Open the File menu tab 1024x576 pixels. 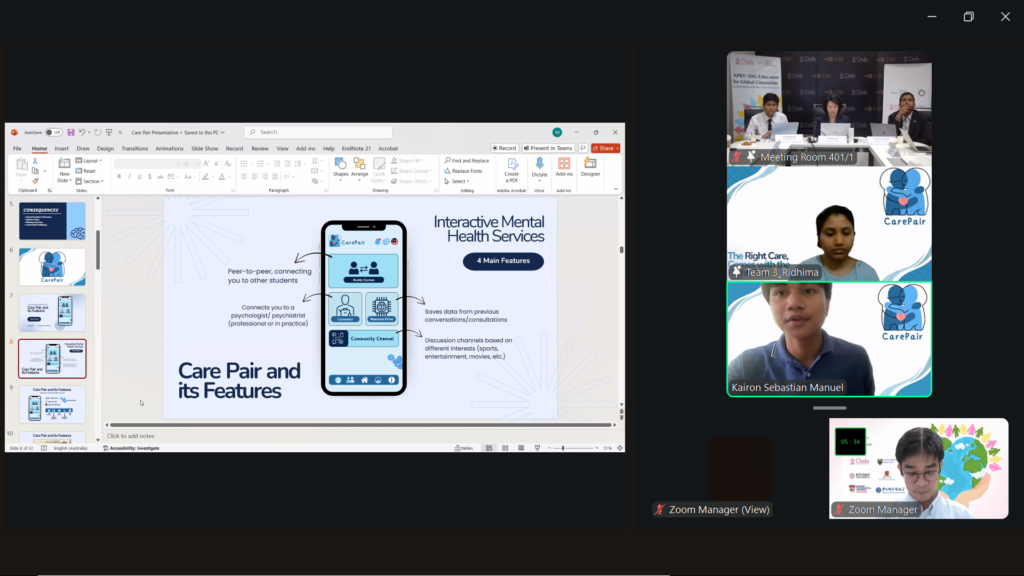[x=17, y=148]
